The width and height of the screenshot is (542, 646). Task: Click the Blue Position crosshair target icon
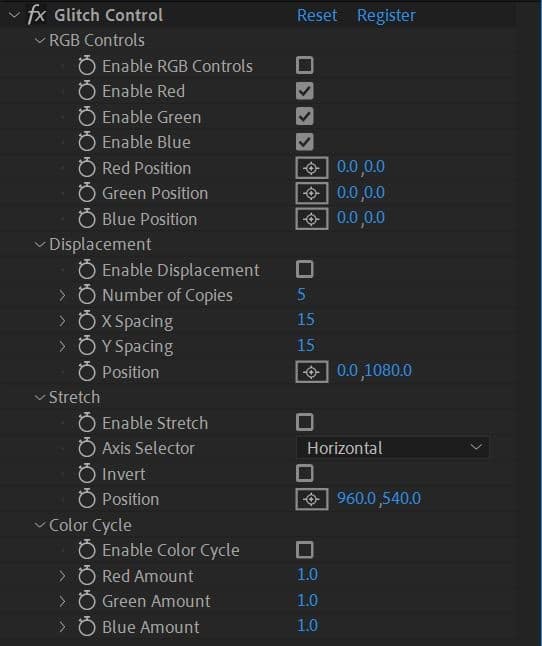point(311,219)
